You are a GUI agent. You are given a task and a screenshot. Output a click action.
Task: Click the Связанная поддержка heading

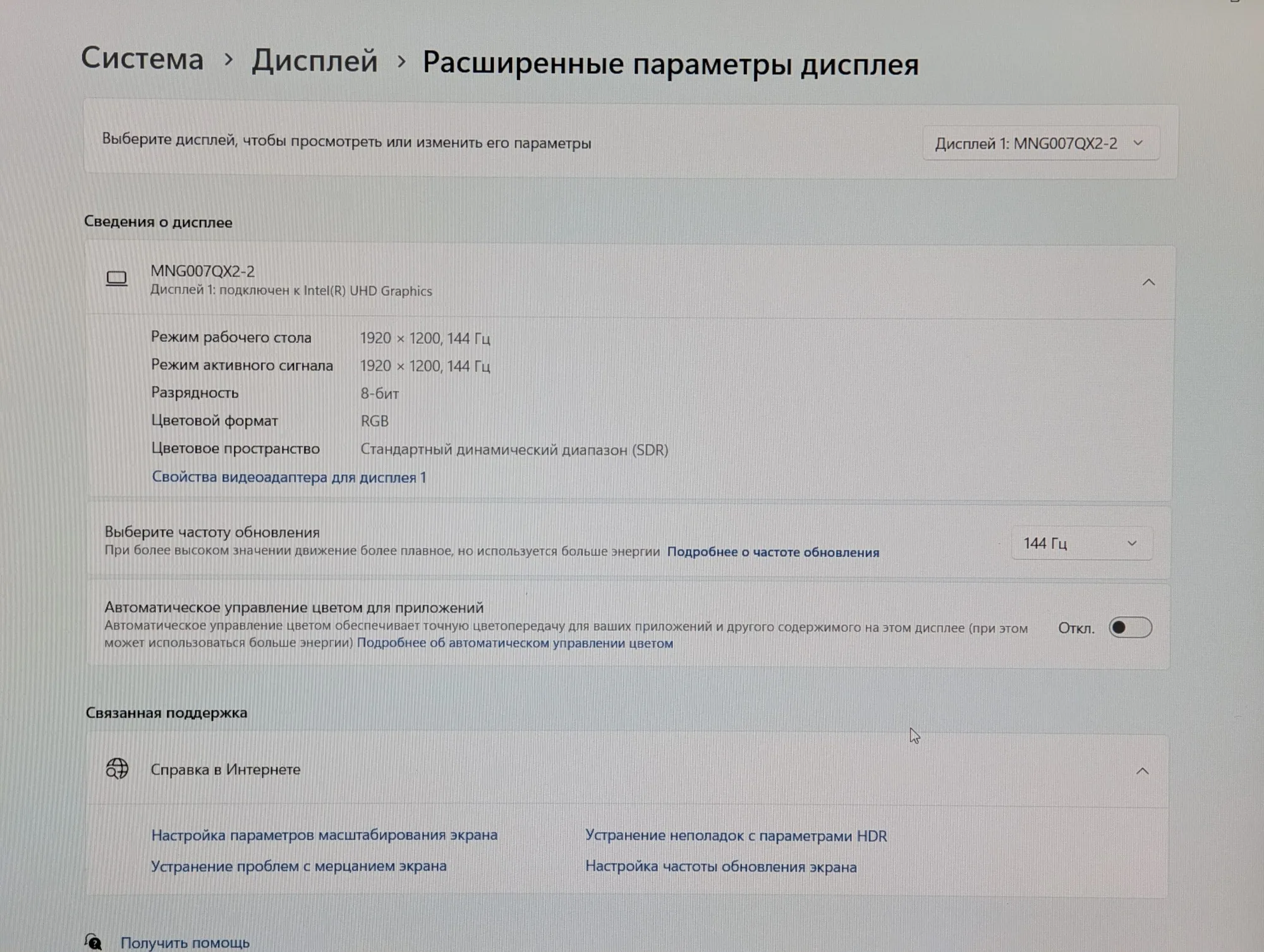[166, 712]
